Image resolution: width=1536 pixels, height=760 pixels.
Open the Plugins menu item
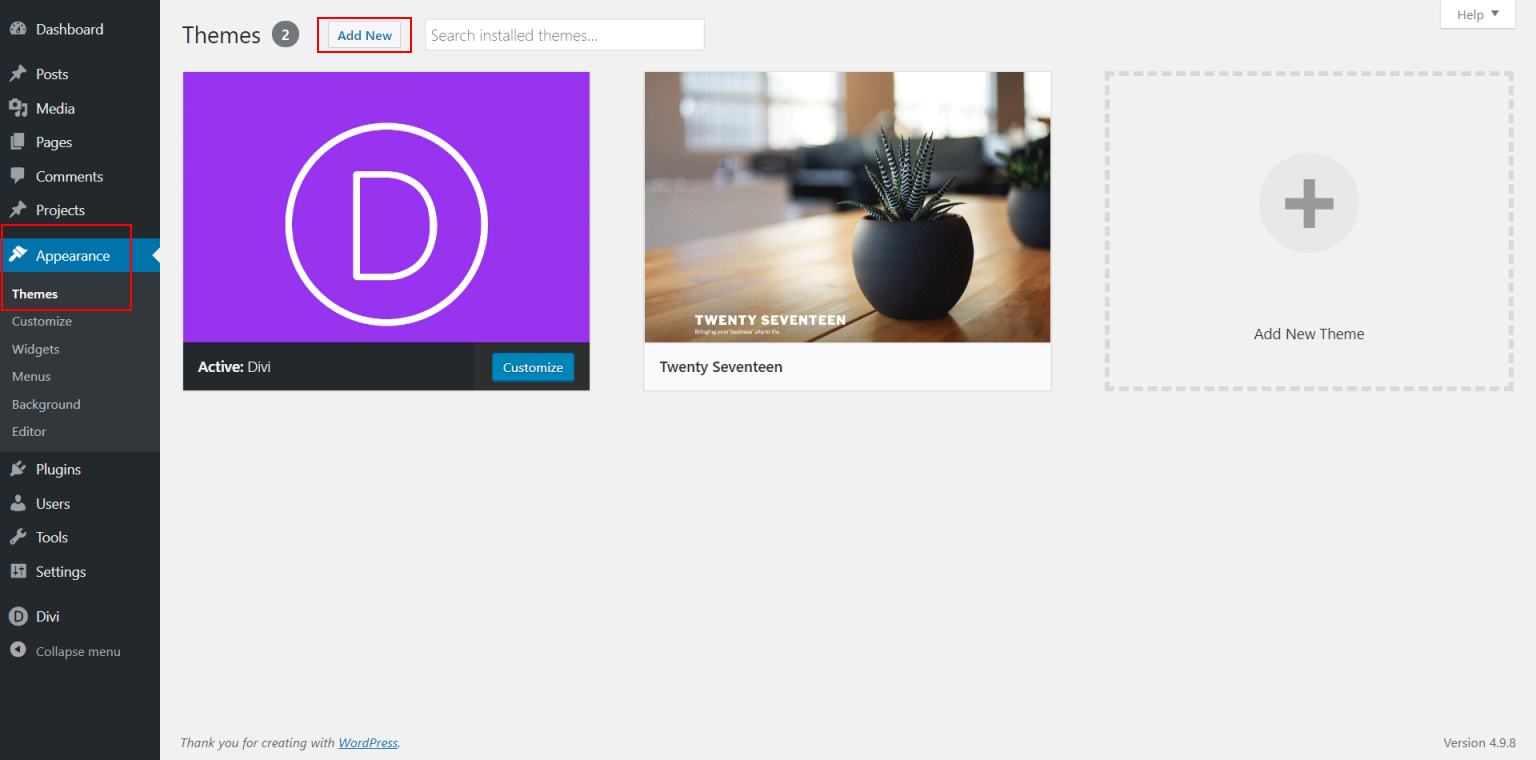[x=80, y=469]
